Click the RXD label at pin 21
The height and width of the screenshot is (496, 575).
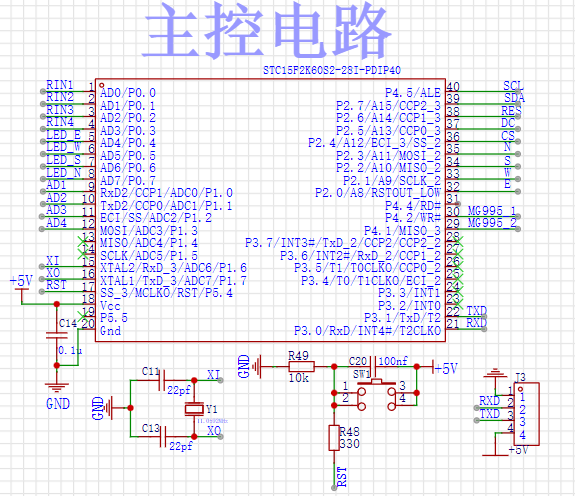click(476, 323)
